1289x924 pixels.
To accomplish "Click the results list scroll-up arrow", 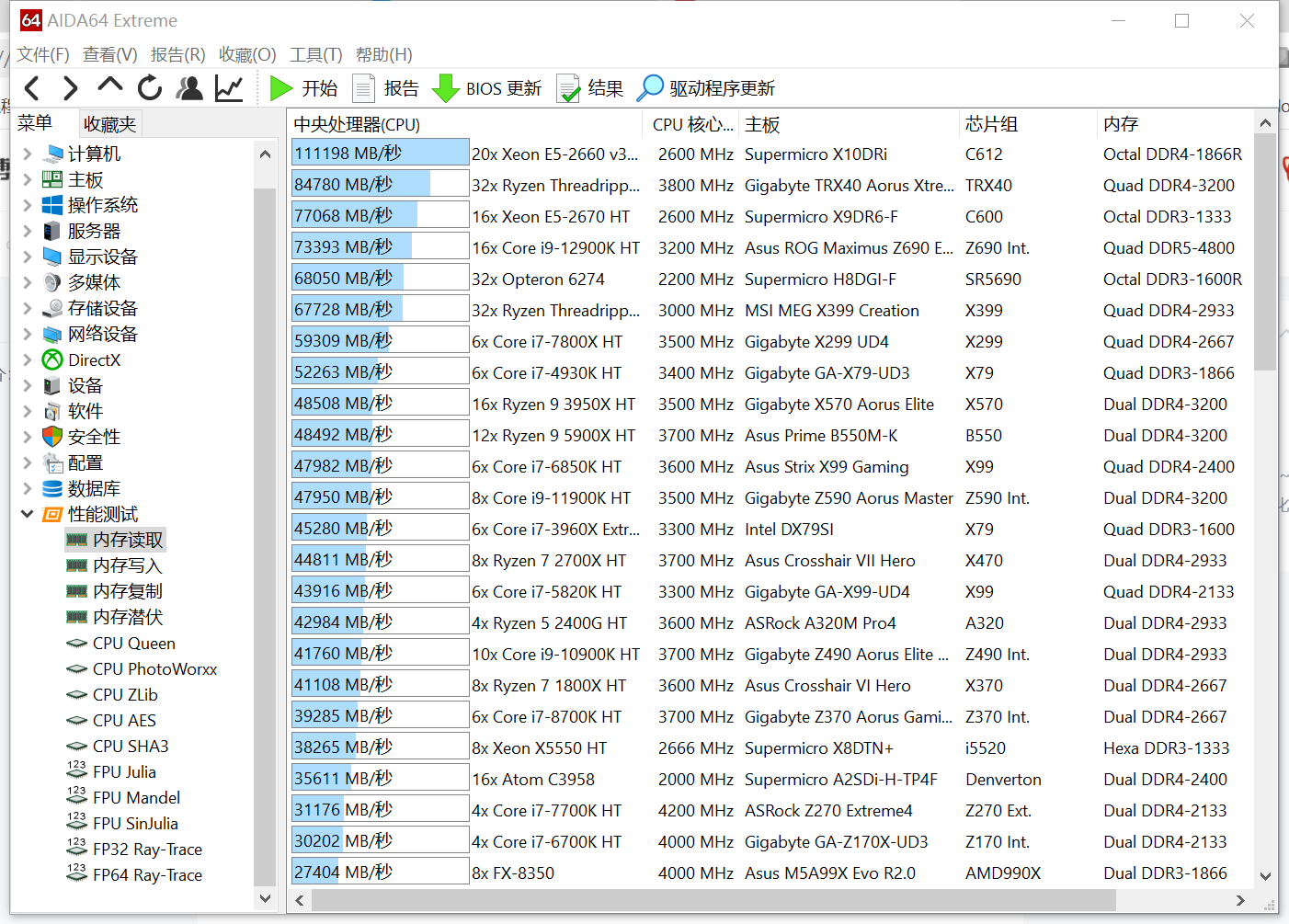I will pos(1265,122).
